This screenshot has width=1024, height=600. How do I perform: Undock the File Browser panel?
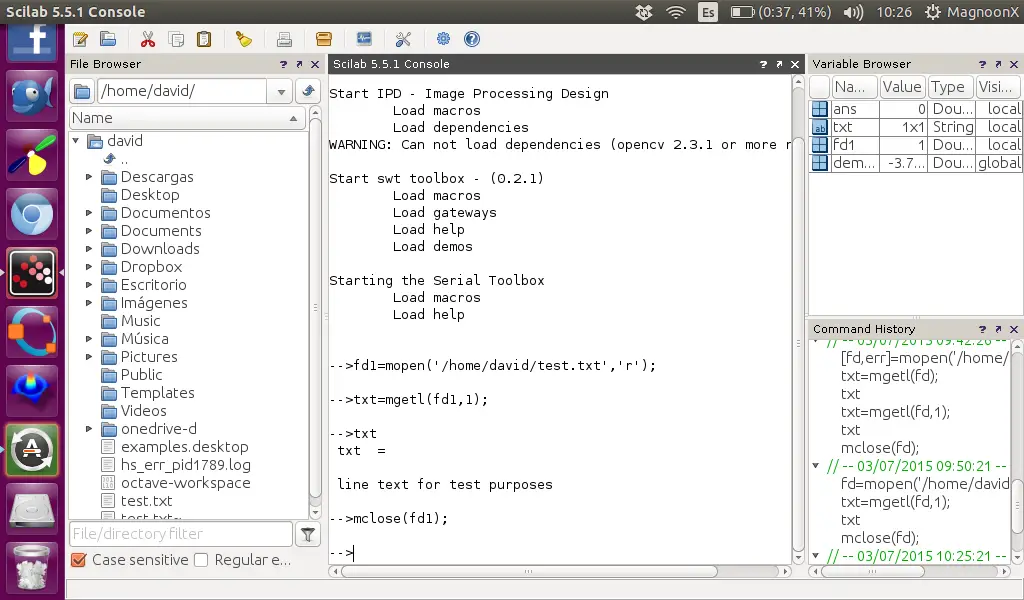coord(299,64)
